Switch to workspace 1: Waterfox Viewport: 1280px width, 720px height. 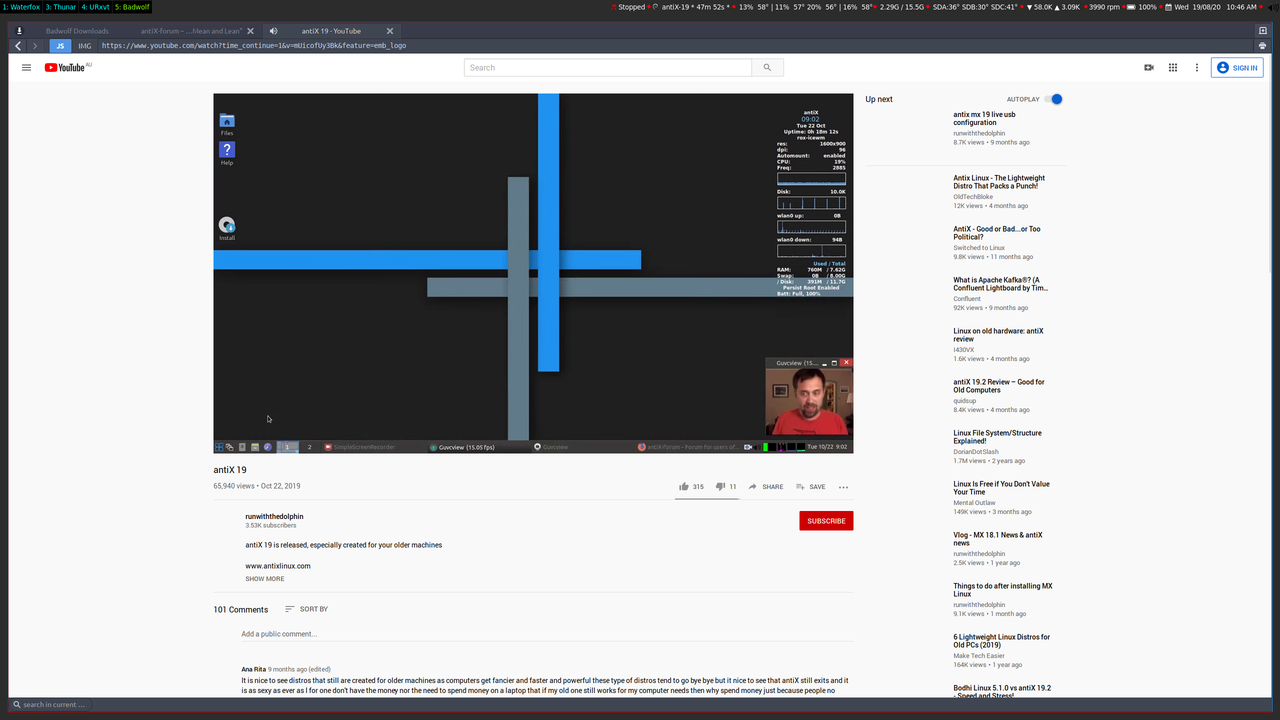(21, 7)
